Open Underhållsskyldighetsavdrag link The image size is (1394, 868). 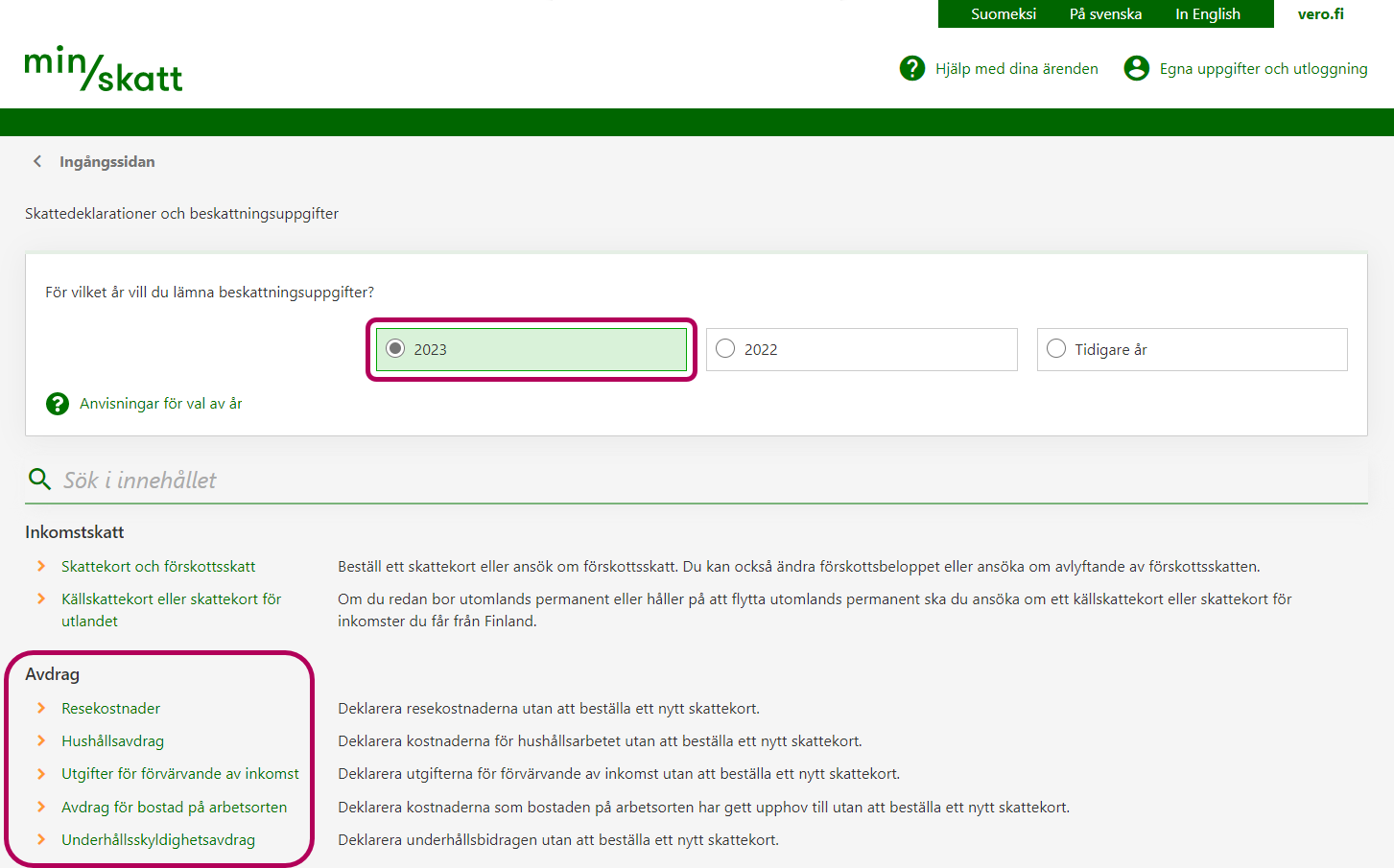pyautogui.click(x=158, y=840)
